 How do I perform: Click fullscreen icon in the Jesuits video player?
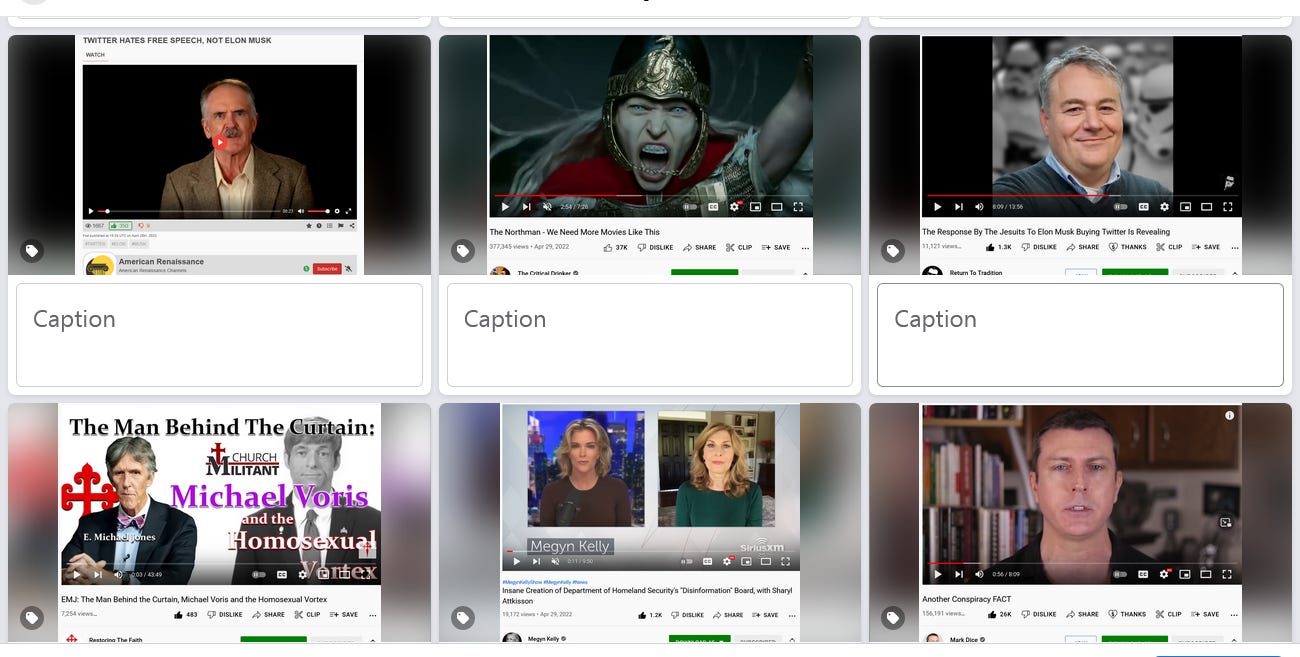pos(1228,207)
